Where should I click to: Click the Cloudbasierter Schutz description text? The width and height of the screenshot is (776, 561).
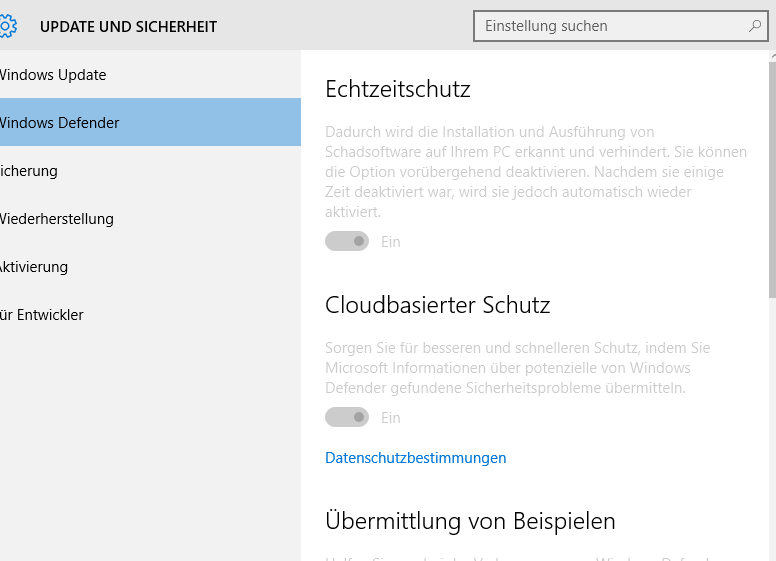tap(518, 367)
